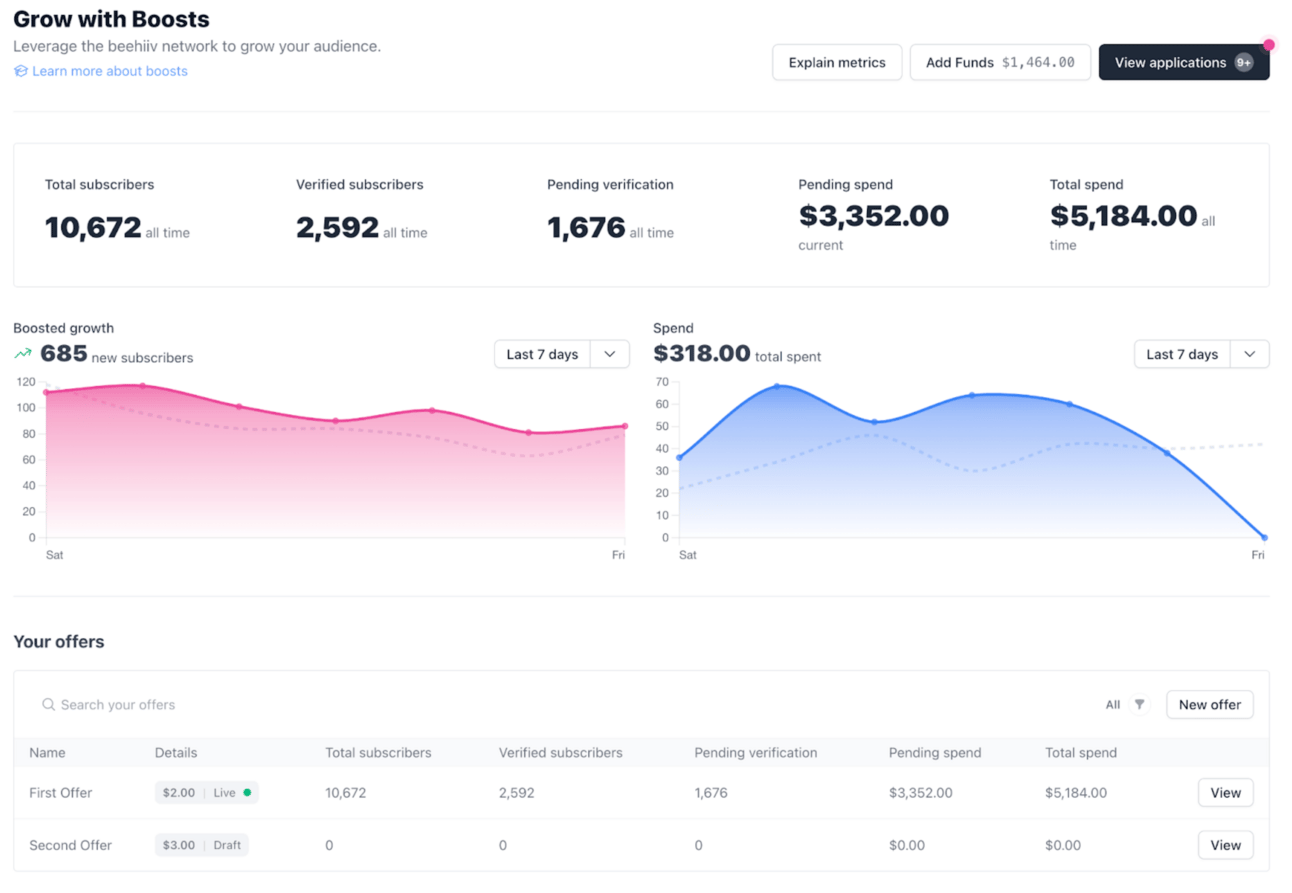Click Fri endpoint on Boosted growth line
Screen dimensions: 1292x893
click(625, 426)
